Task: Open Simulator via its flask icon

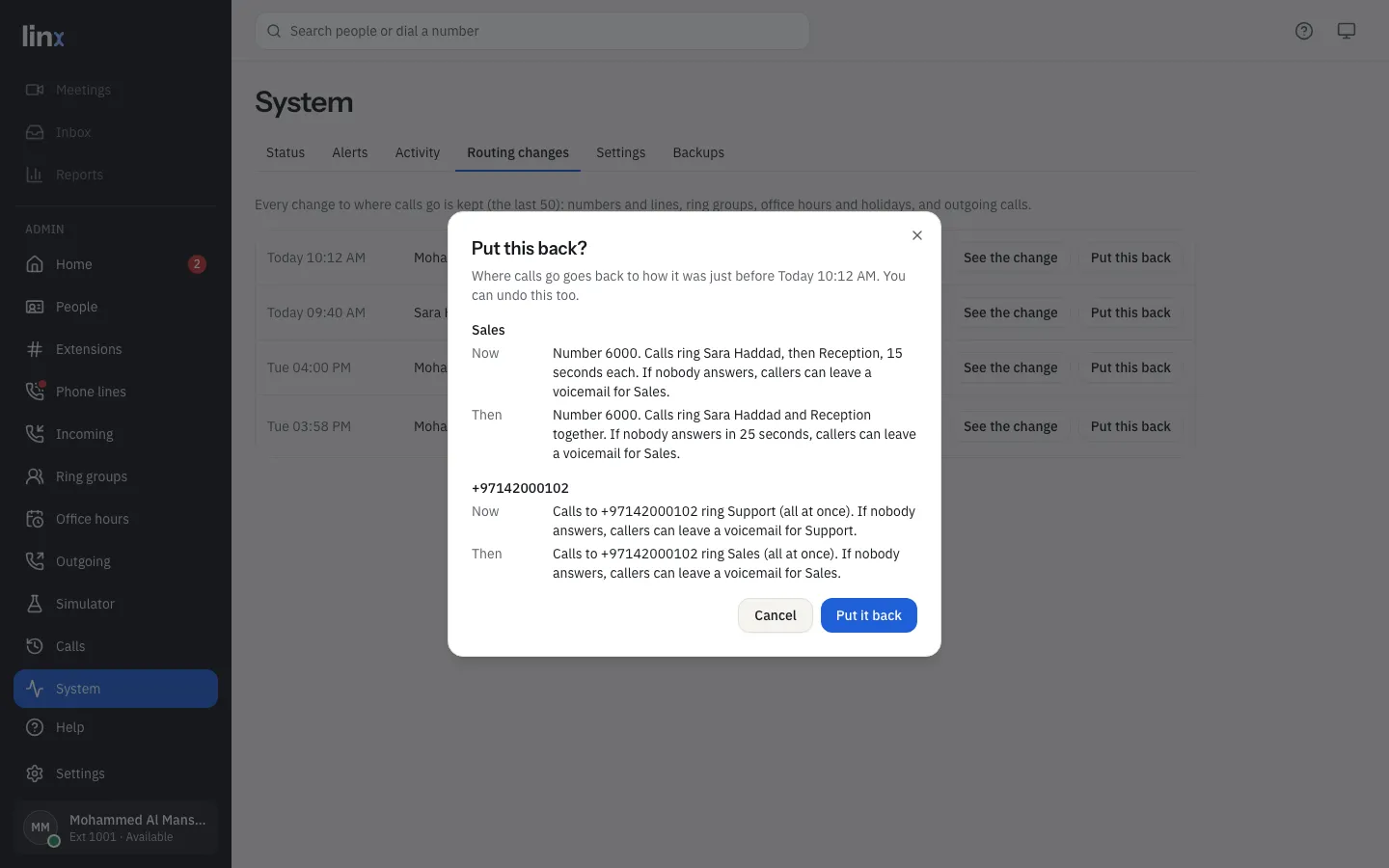Action: (35, 604)
